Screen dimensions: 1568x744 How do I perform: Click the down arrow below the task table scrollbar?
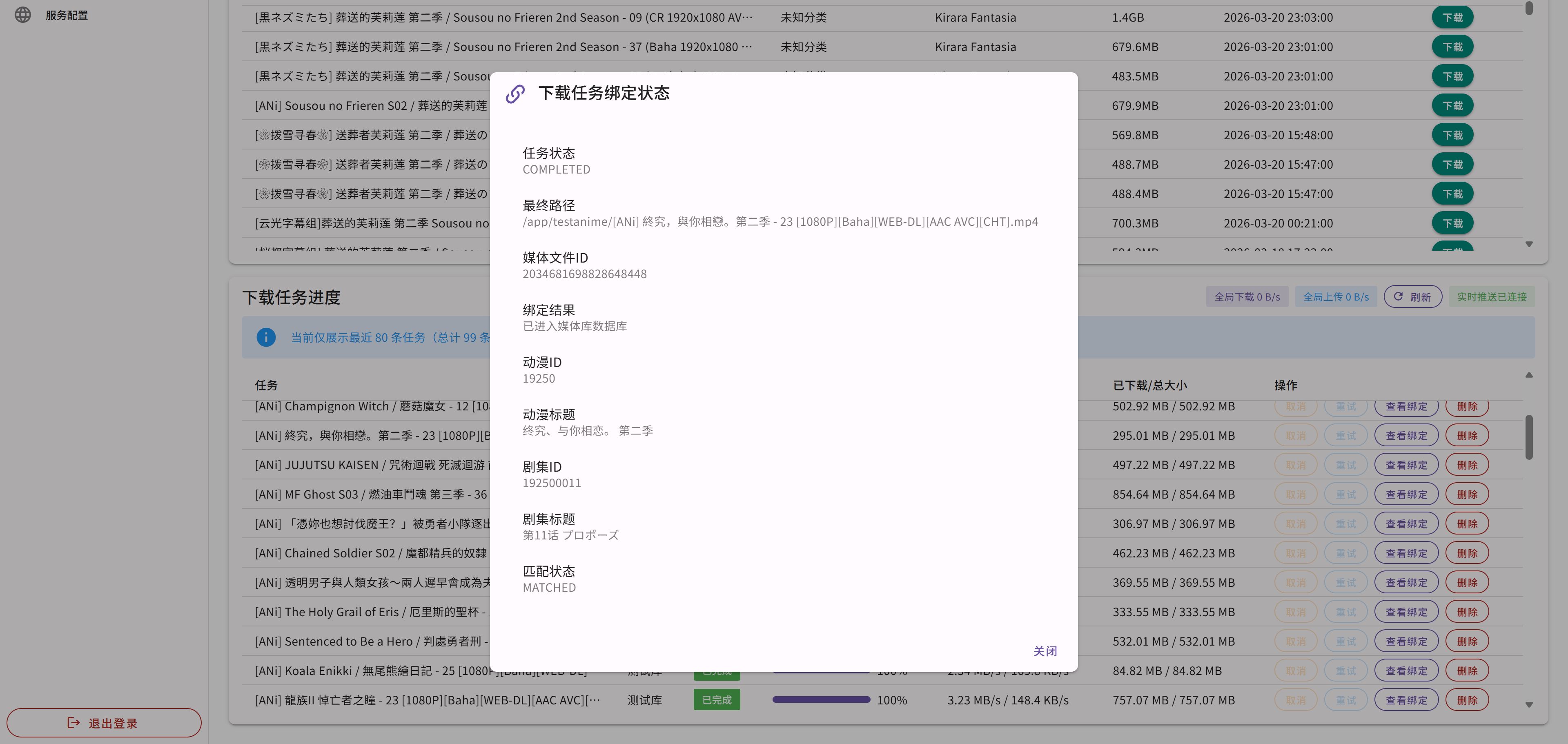1528,704
